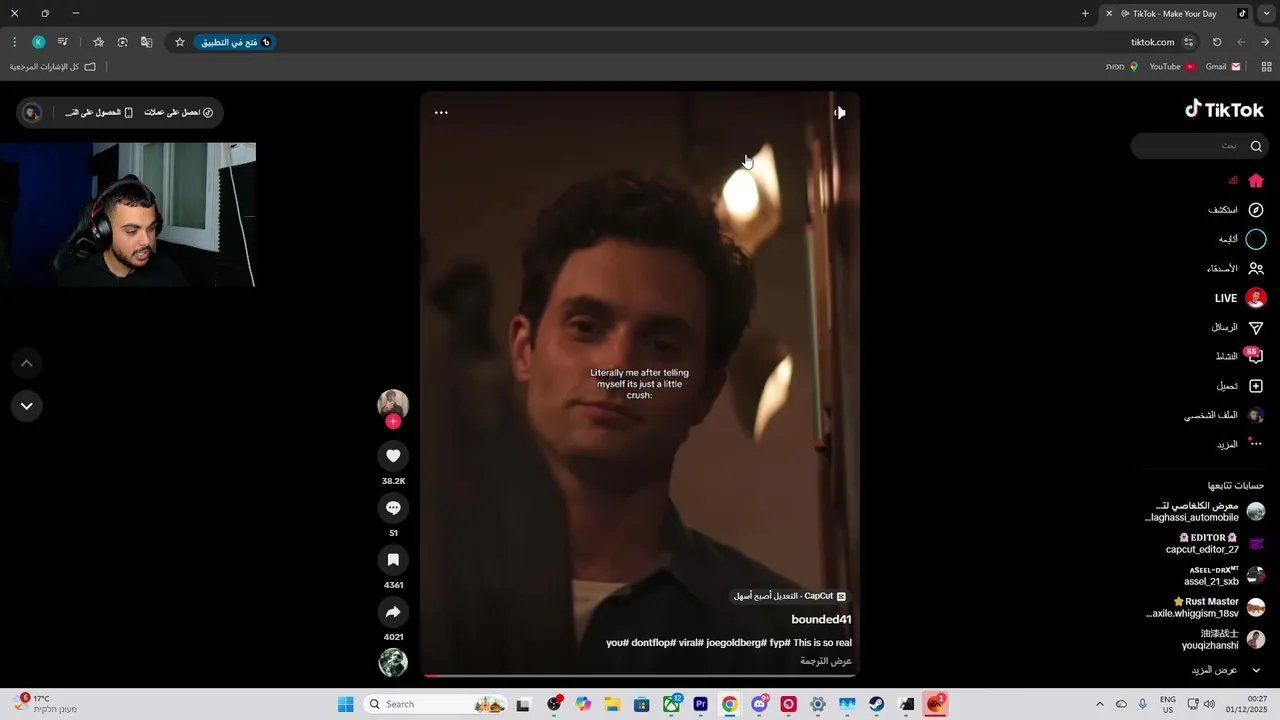Click the CapCut editing link

(790, 596)
